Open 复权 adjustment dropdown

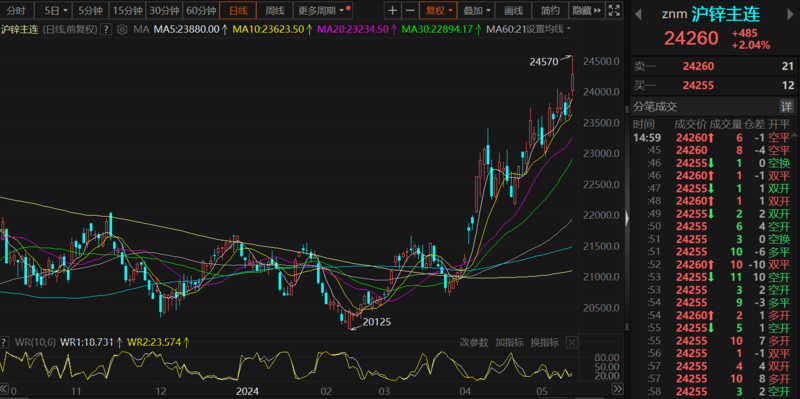click(438, 10)
